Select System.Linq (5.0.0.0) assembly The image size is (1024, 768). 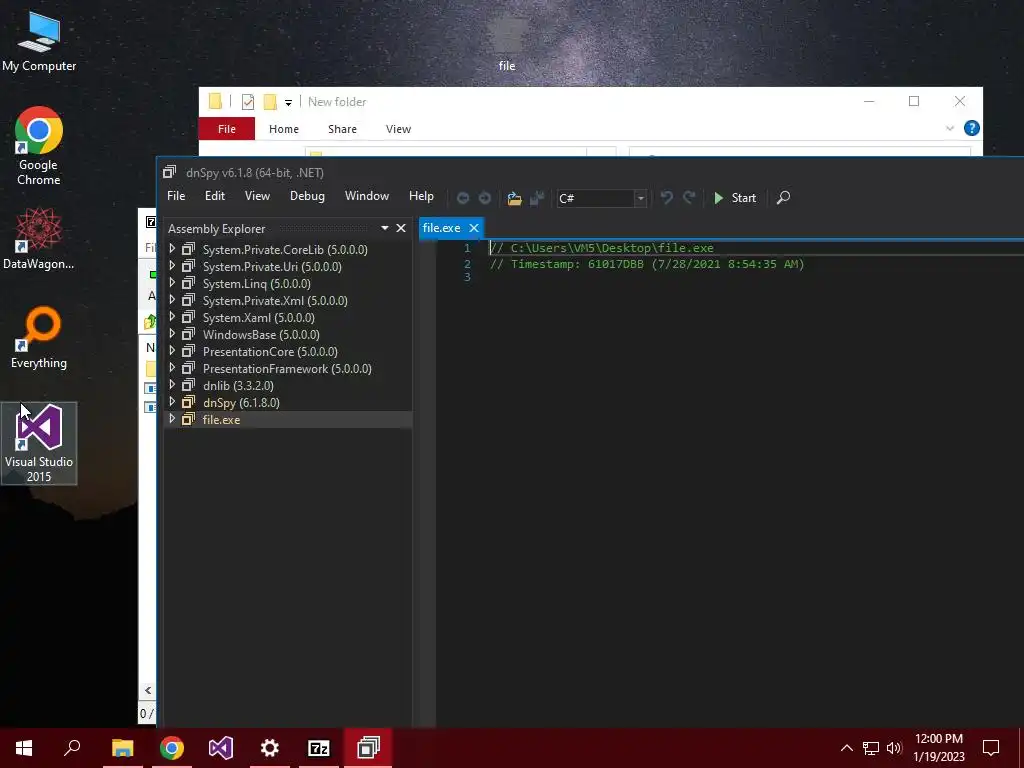pyautogui.click(x=257, y=283)
